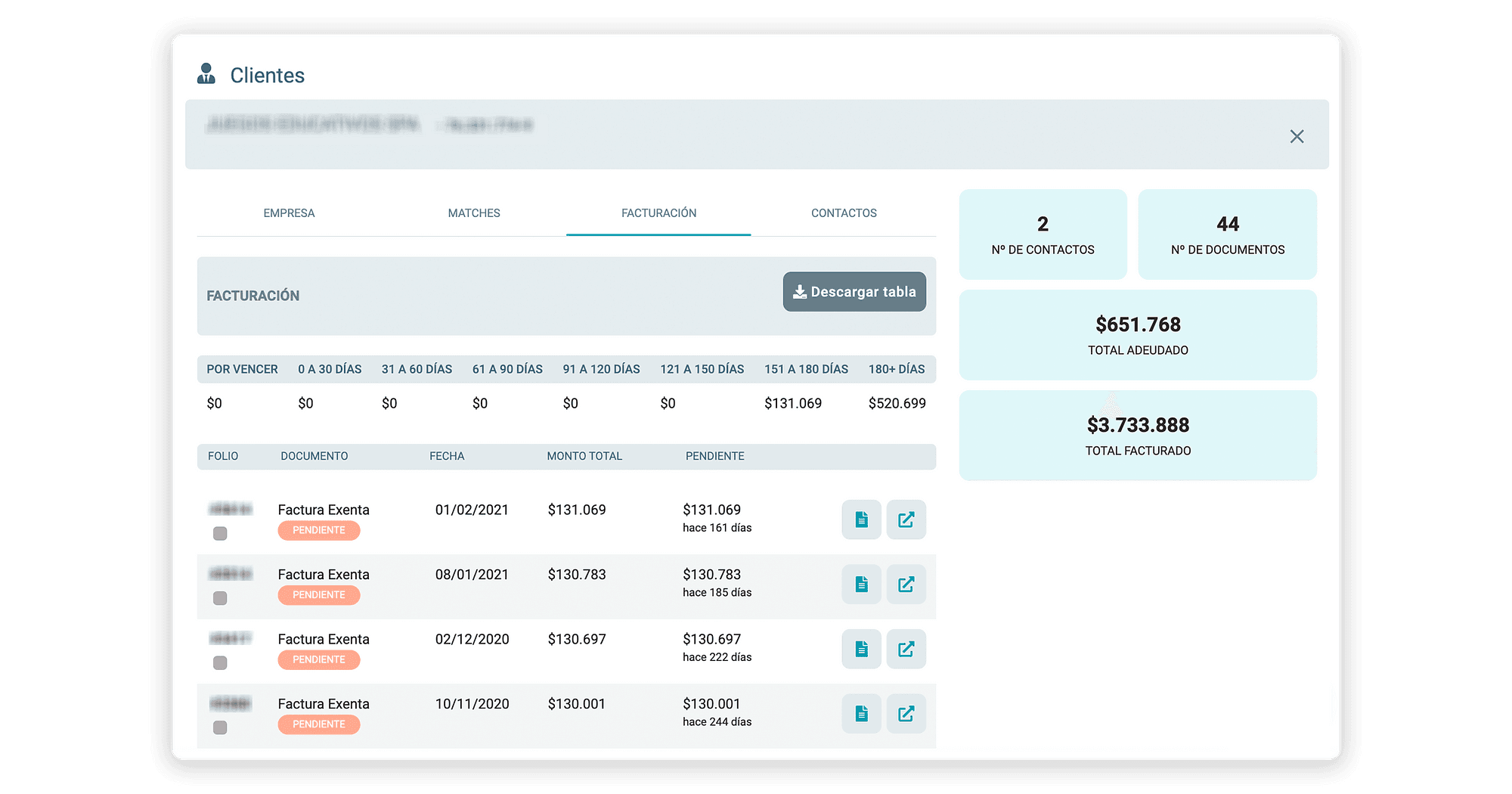
Task: Open external link for 01/02/2021 invoice
Action: (x=906, y=520)
